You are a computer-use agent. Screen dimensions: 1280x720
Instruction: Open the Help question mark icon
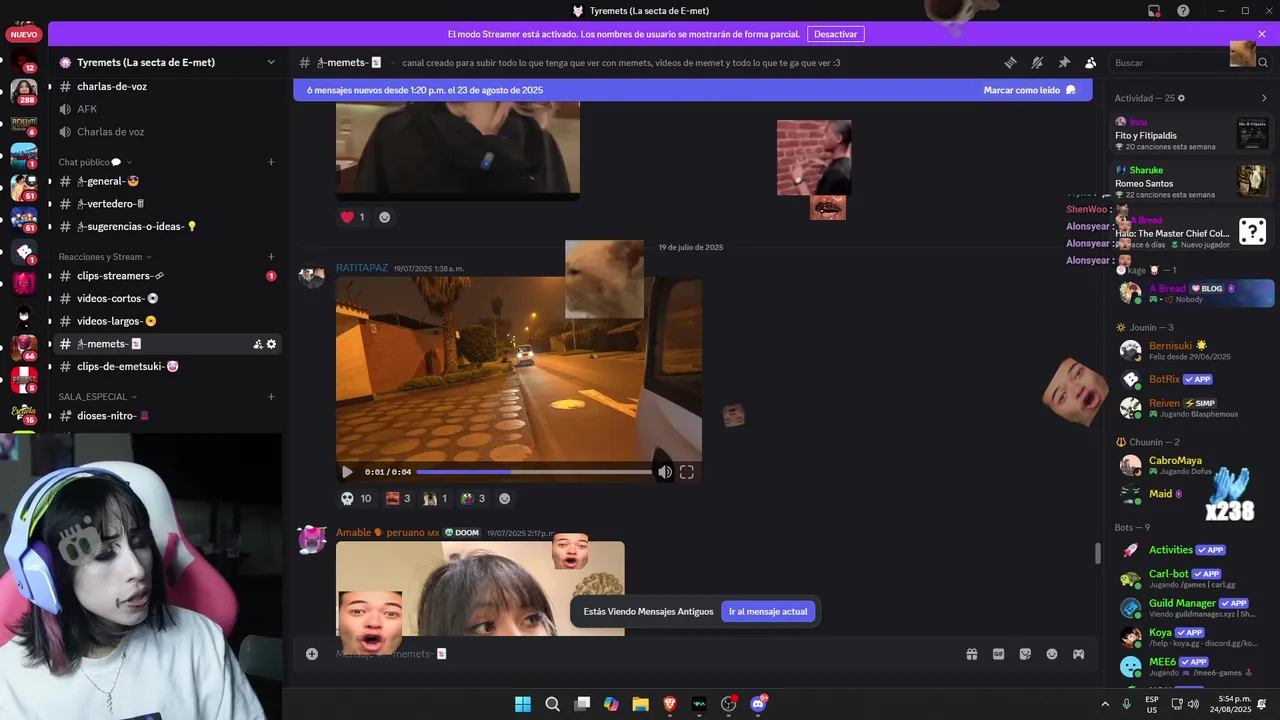coord(1183,11)
